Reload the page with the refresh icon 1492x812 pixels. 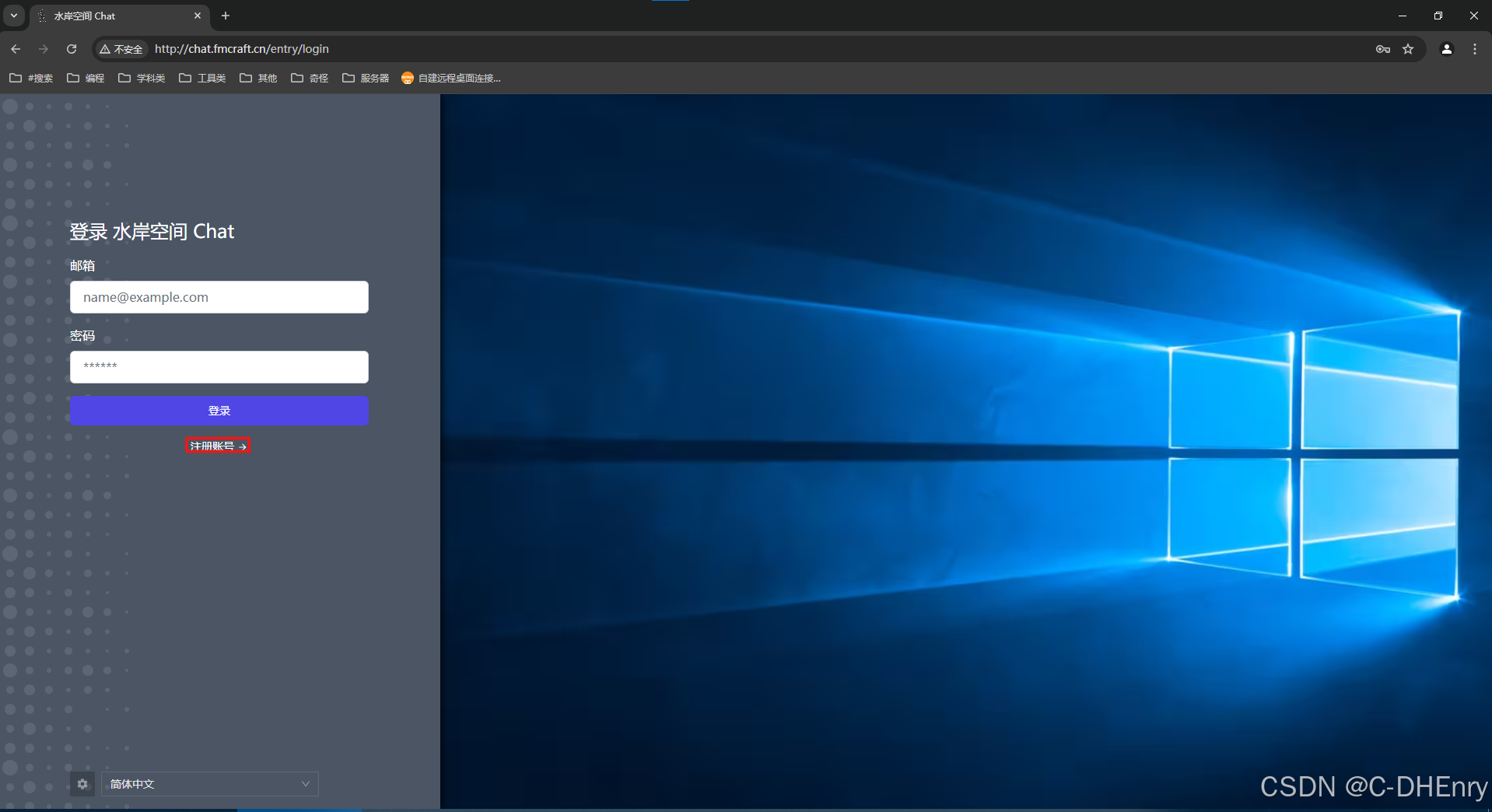[72, 49]
